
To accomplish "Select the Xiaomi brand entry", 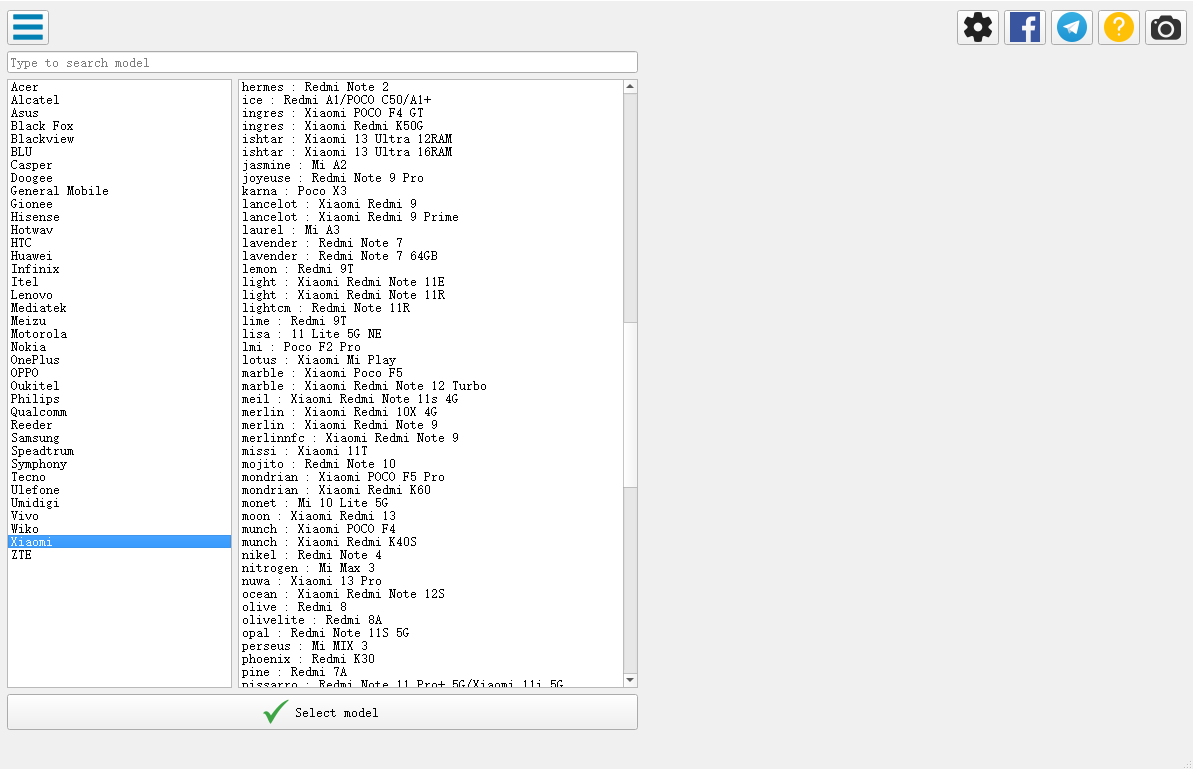I will click(32, 542).
